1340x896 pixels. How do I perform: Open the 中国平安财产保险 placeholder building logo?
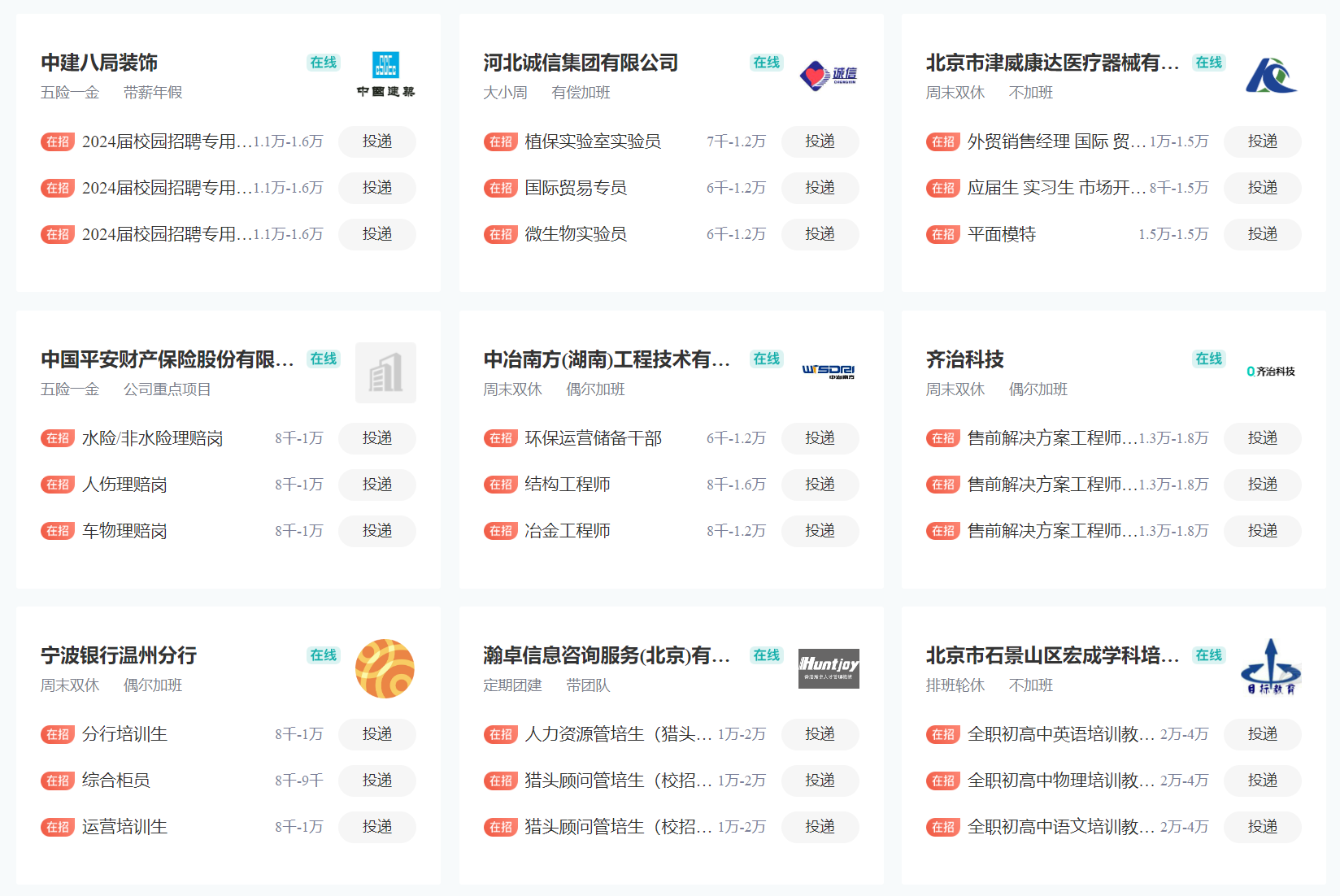pyautogui.click(x=385, y=372)
